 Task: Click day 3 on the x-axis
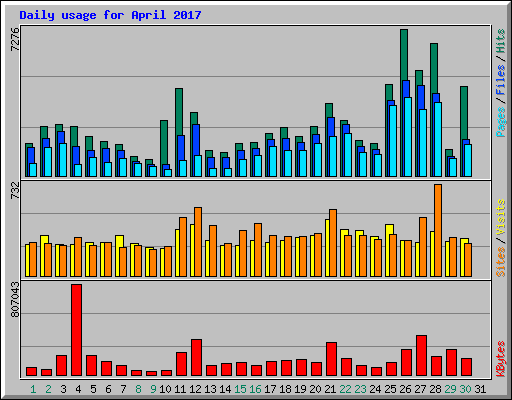[x=63, y=389]
